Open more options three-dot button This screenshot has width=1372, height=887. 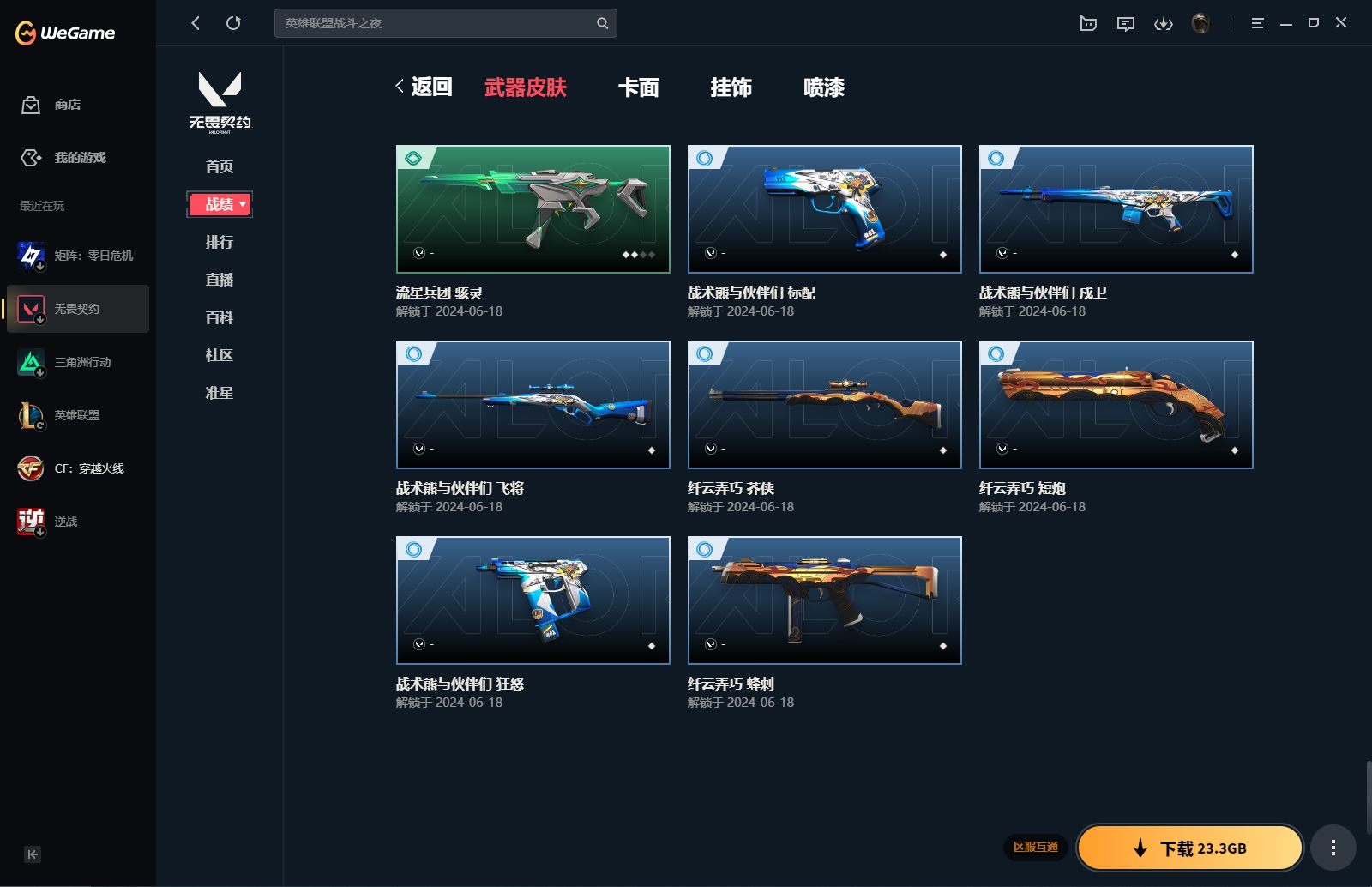1333,848
